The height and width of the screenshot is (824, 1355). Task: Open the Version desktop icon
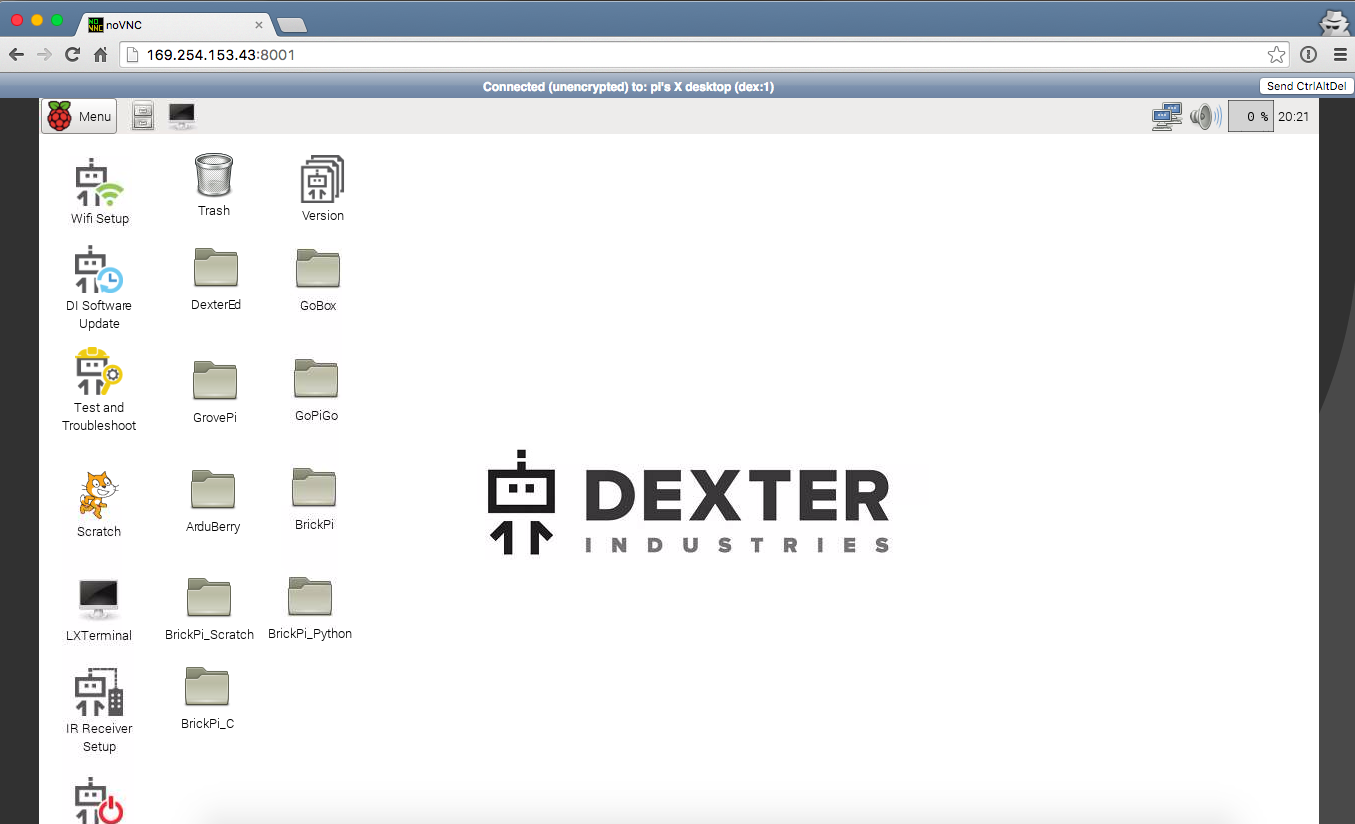tap(323, 188)
